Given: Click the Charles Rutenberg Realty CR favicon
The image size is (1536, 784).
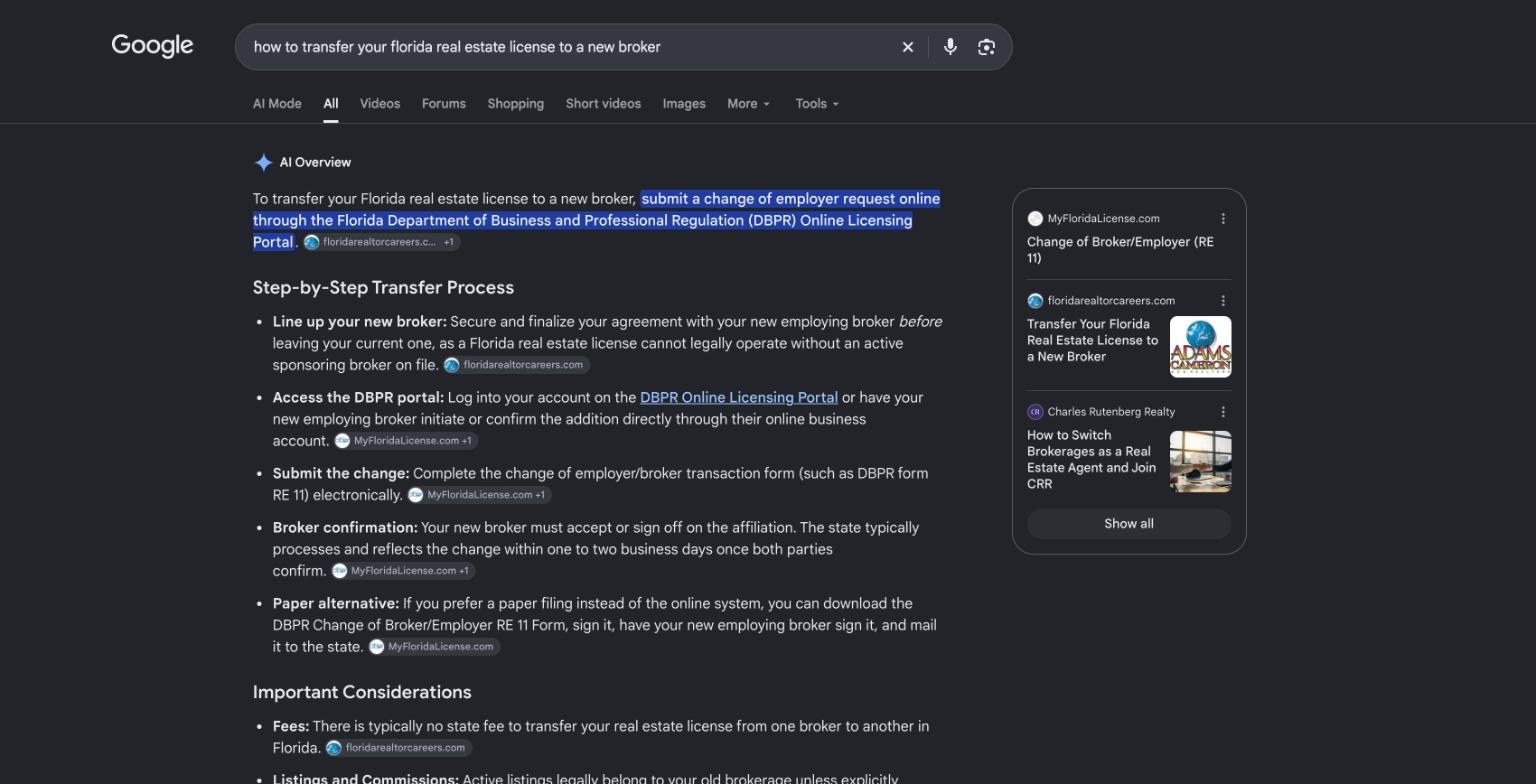Looking at the screenshot, I should coord(1035,412).
